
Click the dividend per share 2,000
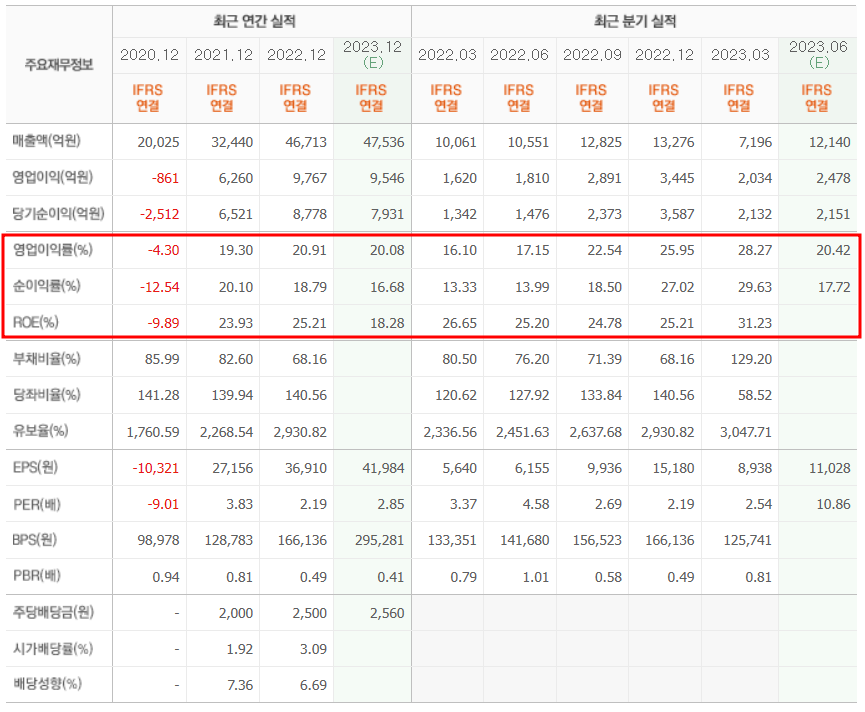click(x=236, y=613)
